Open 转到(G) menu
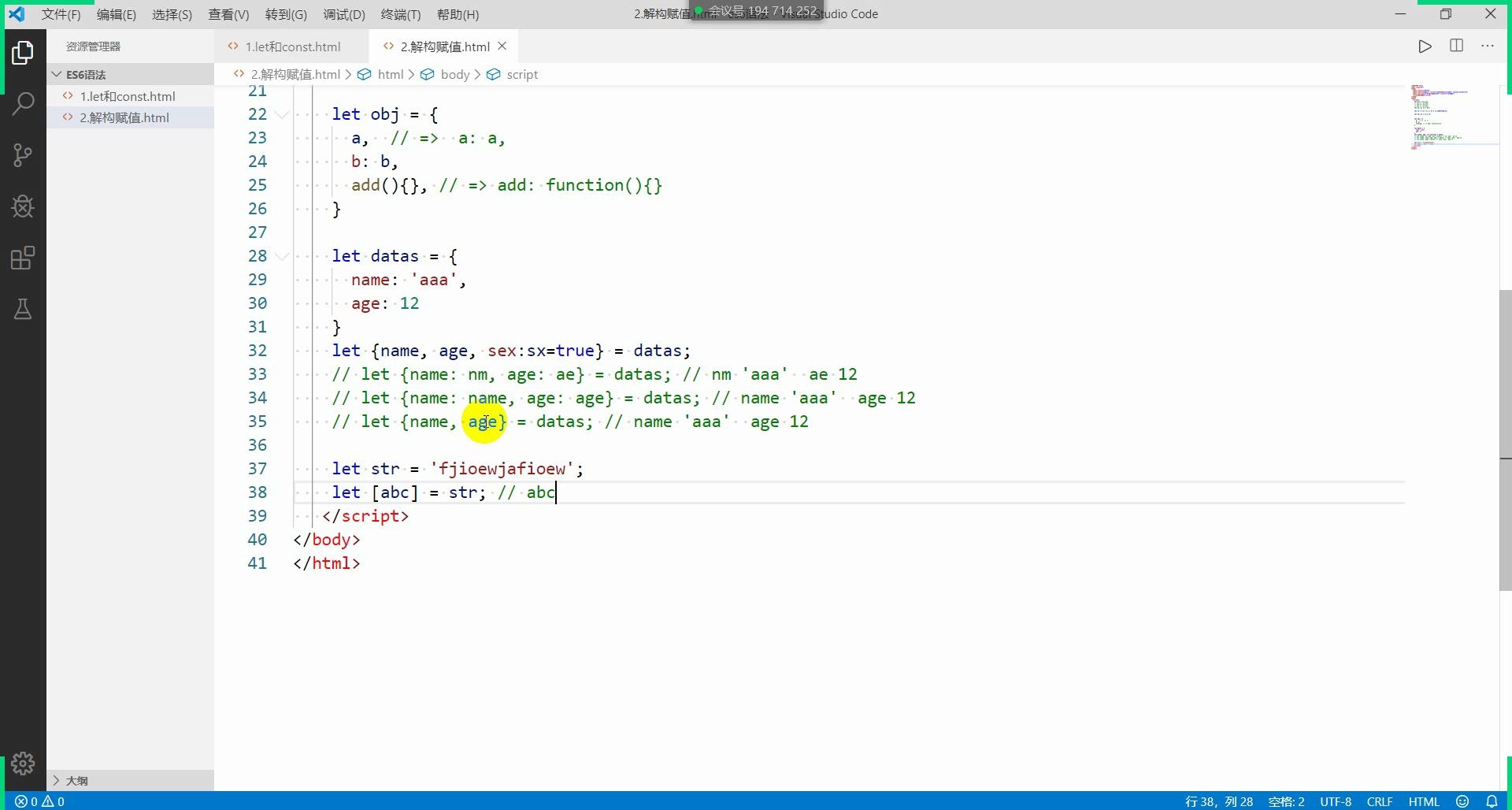Screen dimensions: 1512x810 (286, 14)
